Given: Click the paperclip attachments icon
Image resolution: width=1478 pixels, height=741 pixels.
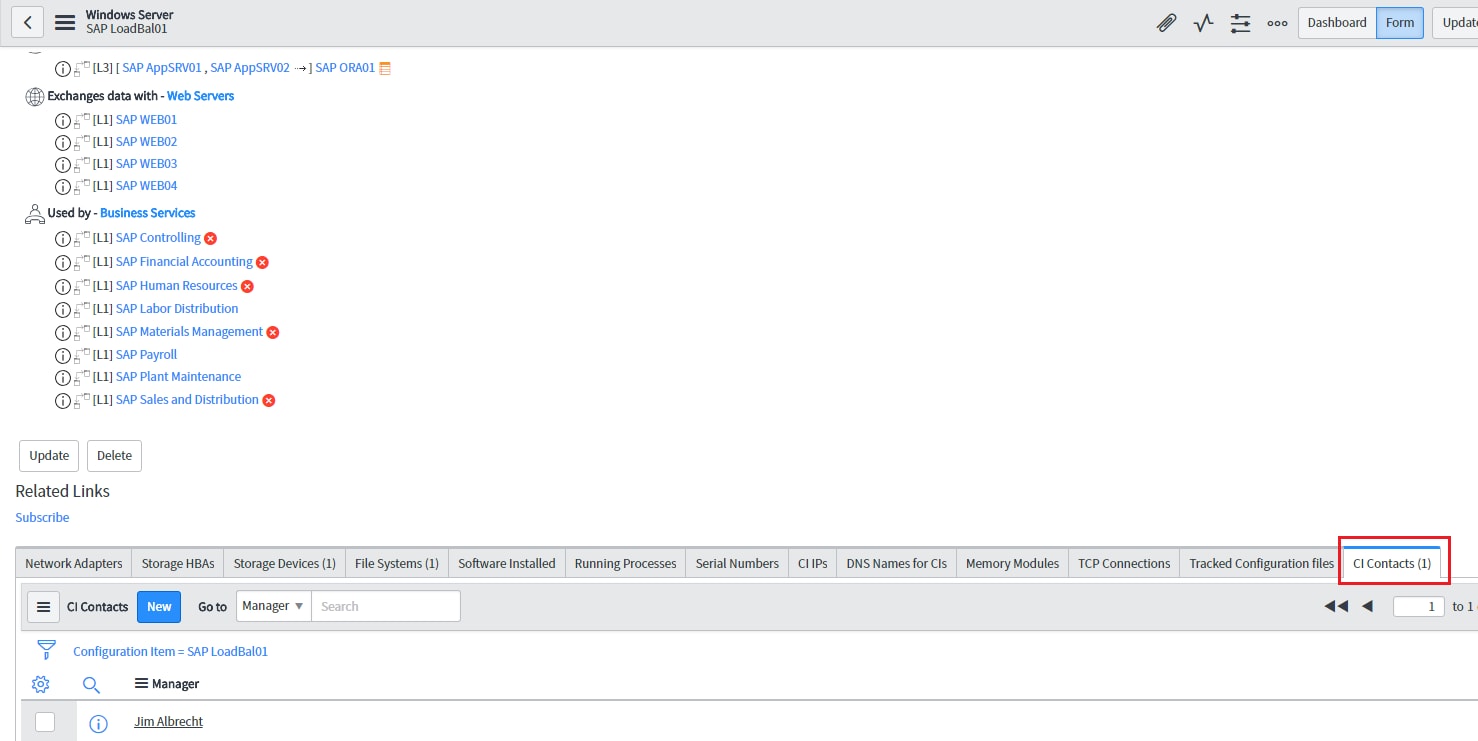Looking at the screenshot, I should click(x=1166, y=23).
